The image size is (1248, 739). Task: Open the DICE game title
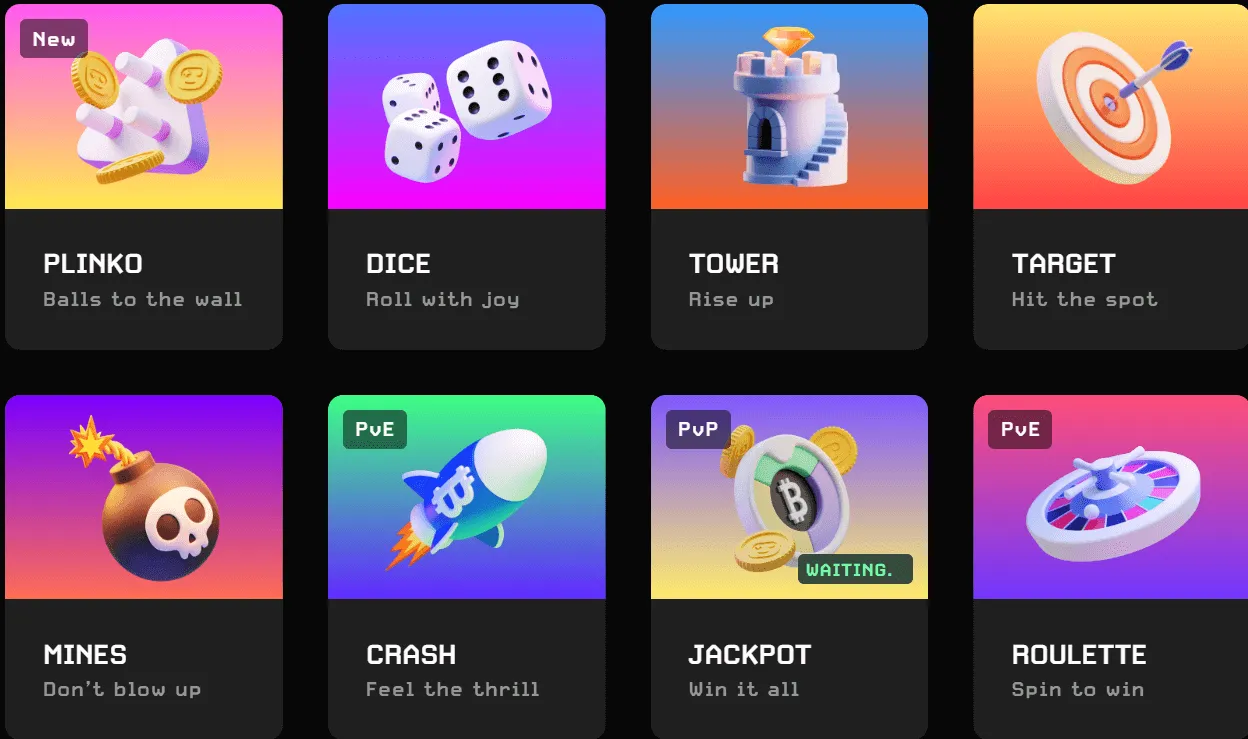(x=398, y=264)
